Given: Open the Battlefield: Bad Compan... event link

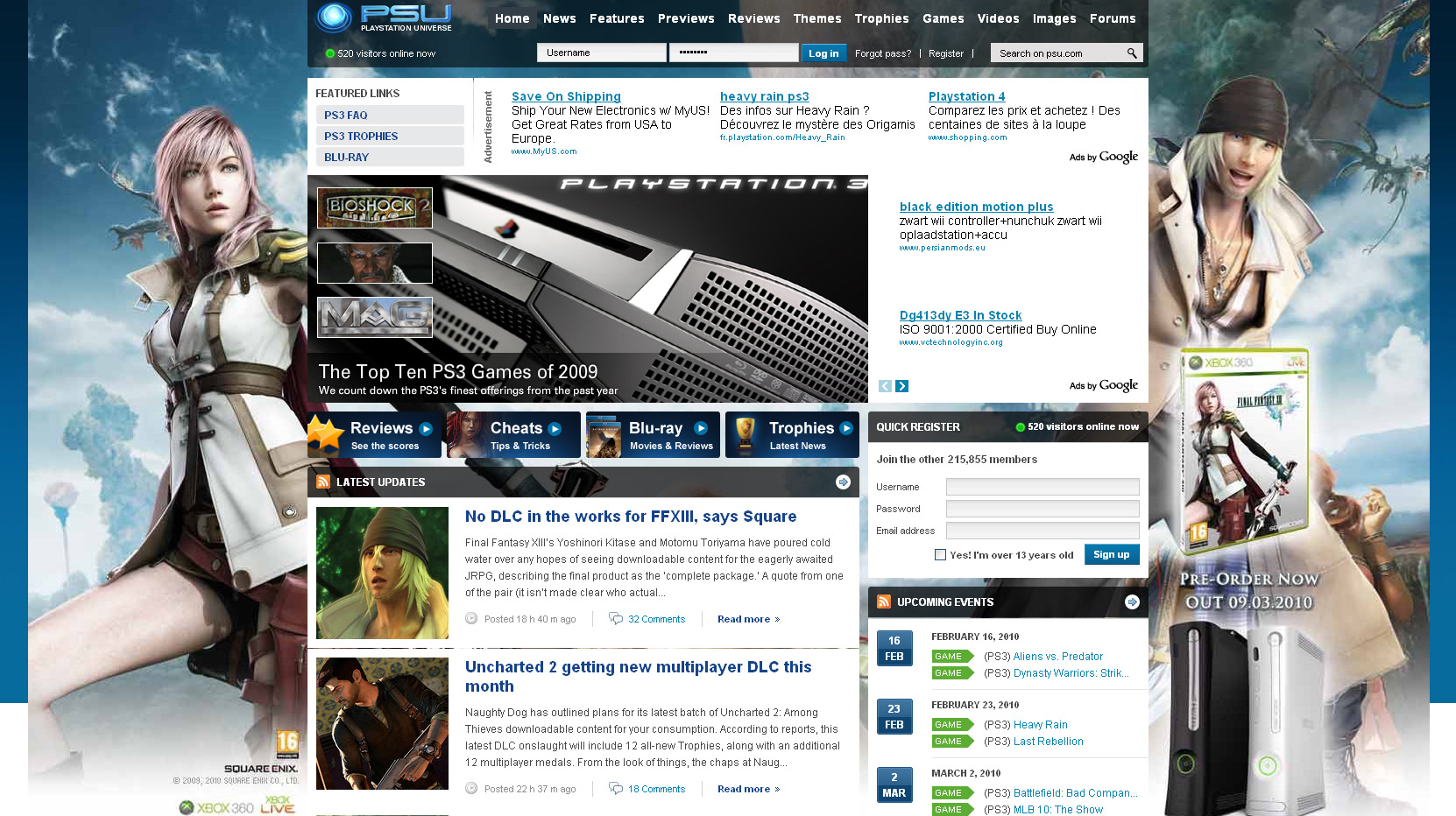Looking at the screenshot, I should 1076,793.
